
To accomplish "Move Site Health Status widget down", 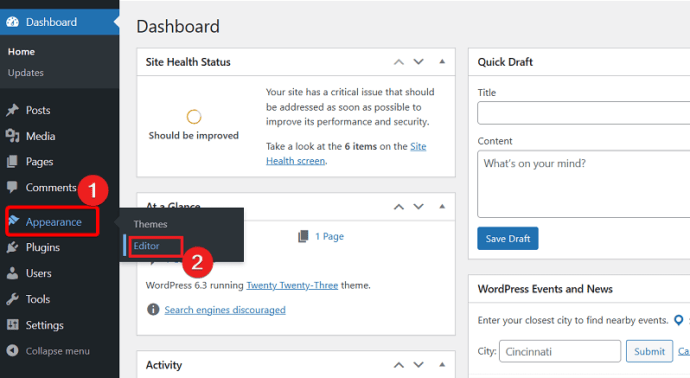I will [x=418, y=62].
